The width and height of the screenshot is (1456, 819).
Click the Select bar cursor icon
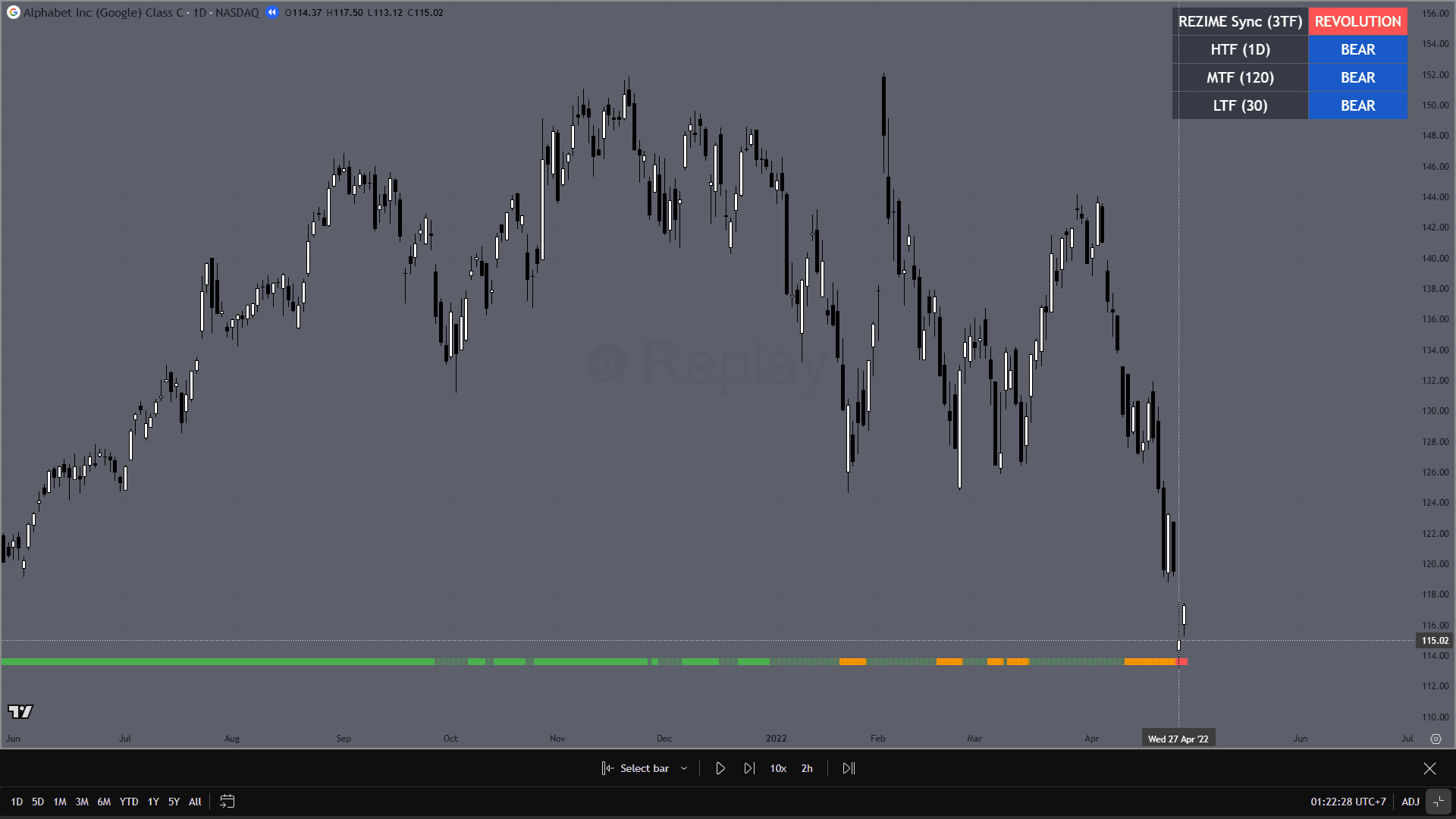coord(607,768)
